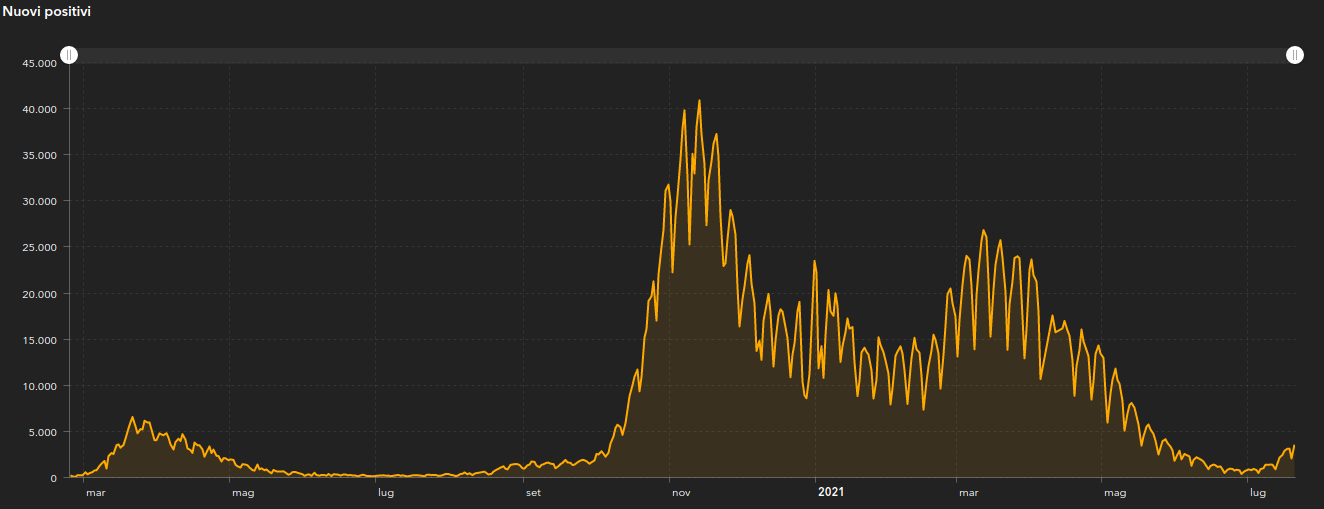
Task: Click the '10.000' y-axis label
Action: click(38, 386)
